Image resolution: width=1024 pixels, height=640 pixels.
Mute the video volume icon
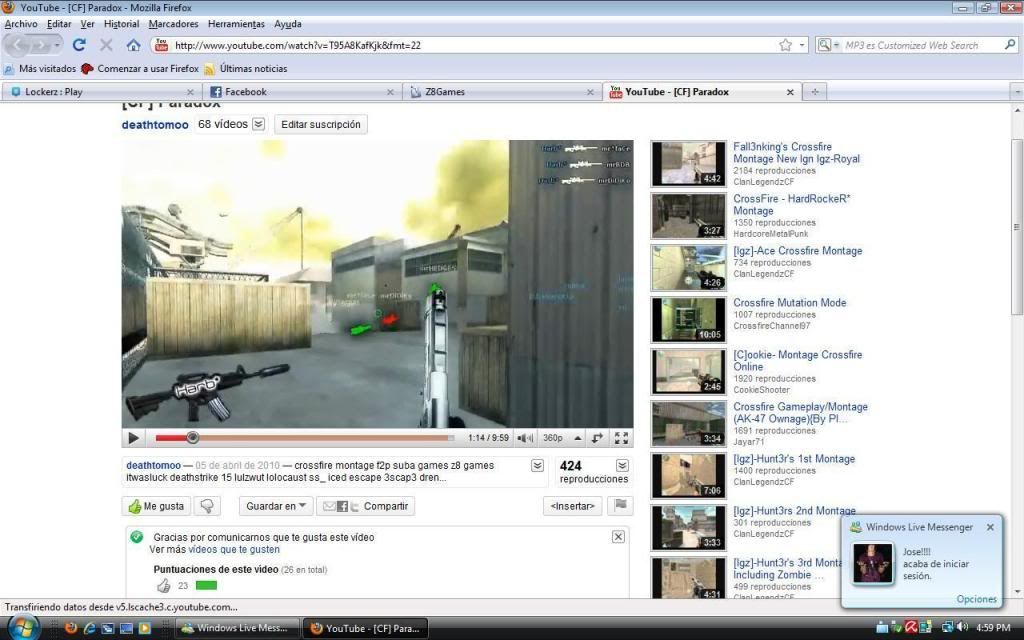tap(526, 438)
